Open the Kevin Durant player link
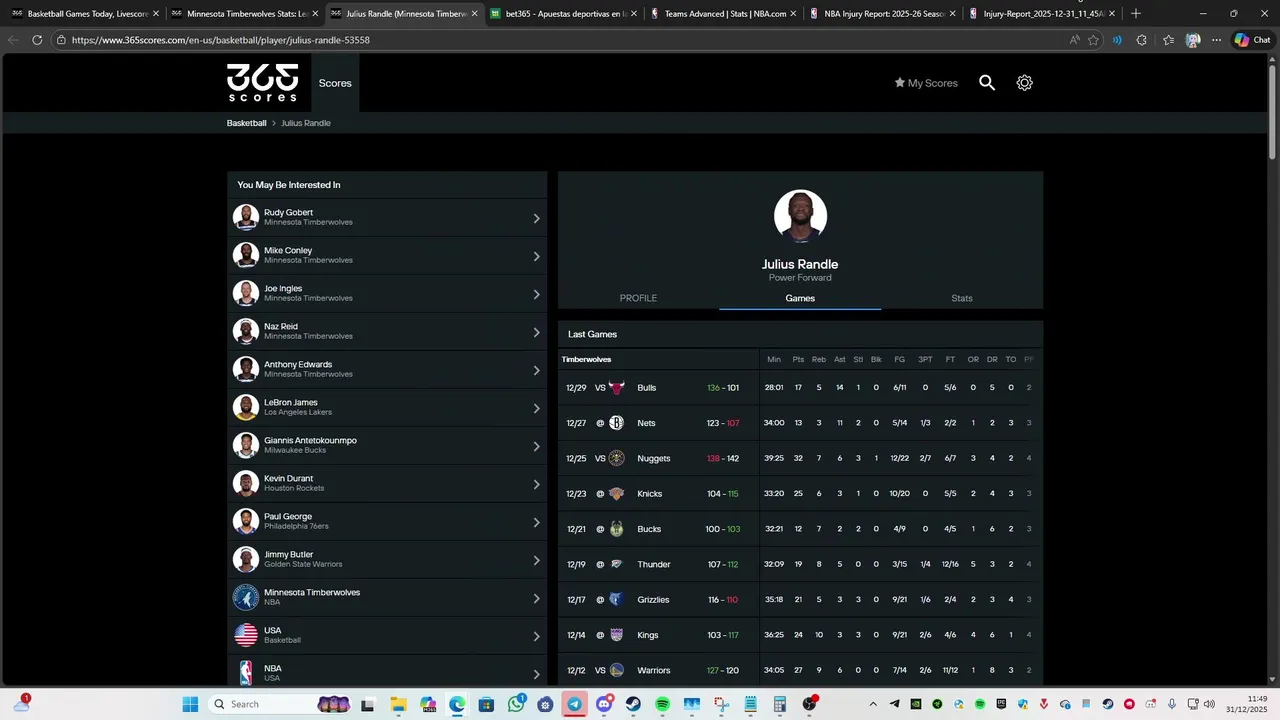The image size is (1280, 720). [387, 484]
